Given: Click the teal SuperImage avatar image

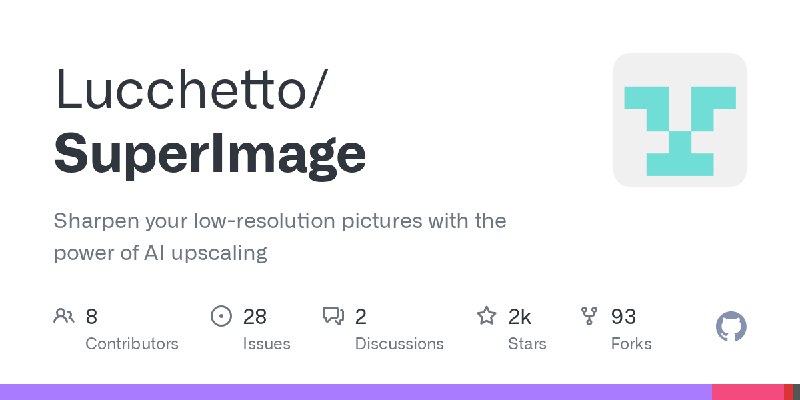Looking at the screenshot, I should tap(680, 120).
